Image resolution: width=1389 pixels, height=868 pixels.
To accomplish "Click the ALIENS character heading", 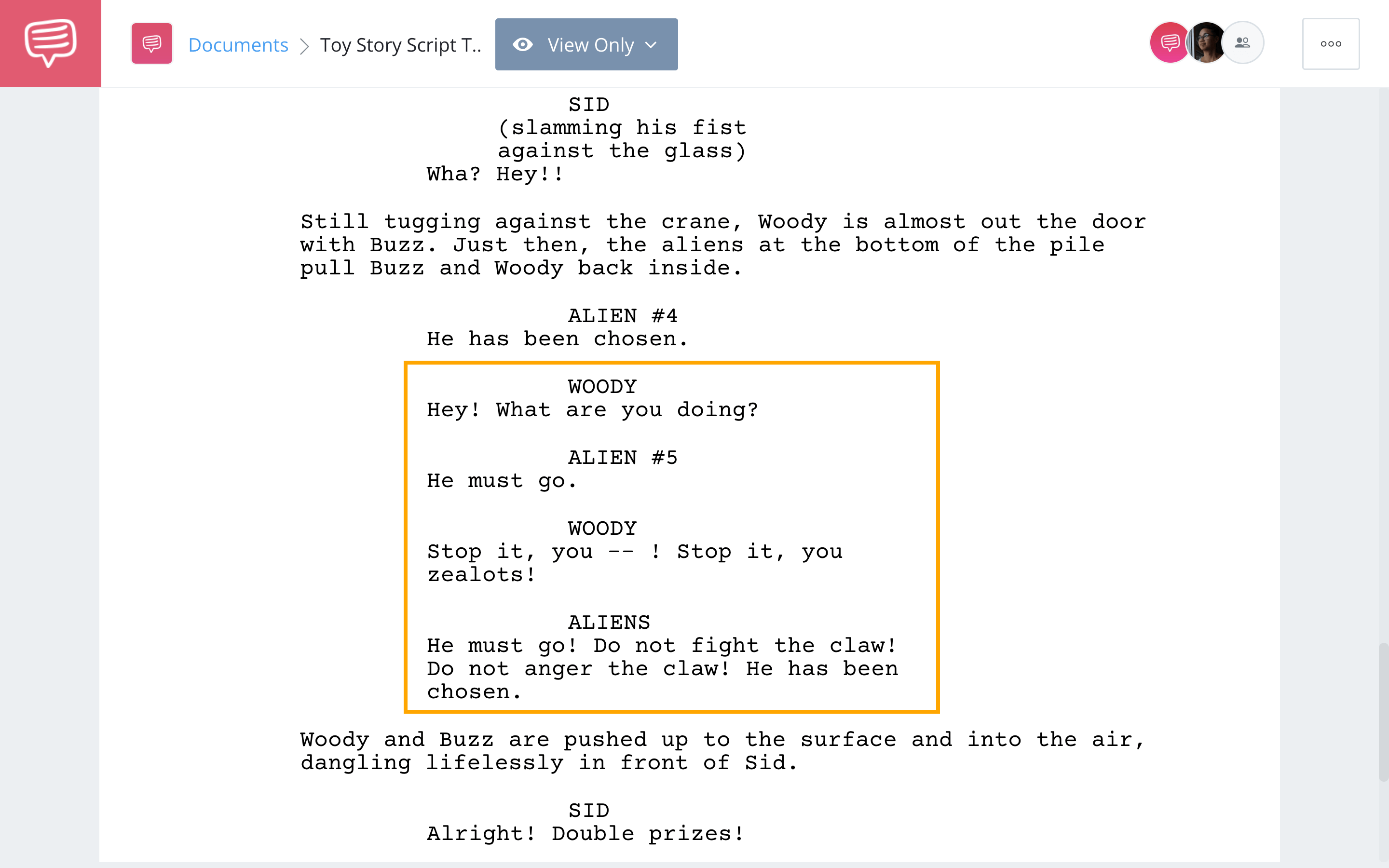I will click(609, 622).
